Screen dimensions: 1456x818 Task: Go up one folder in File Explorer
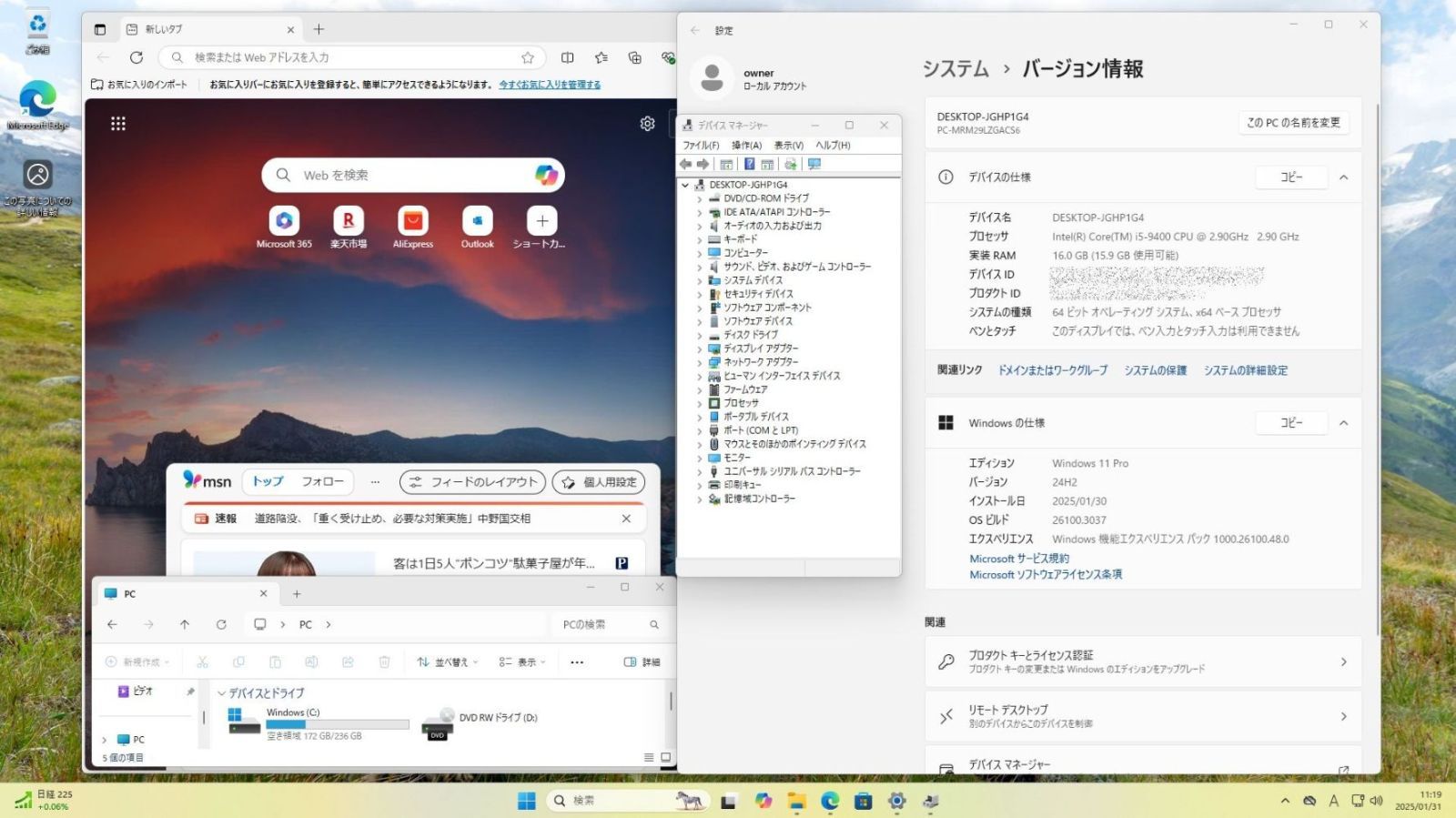click(185, 624)
